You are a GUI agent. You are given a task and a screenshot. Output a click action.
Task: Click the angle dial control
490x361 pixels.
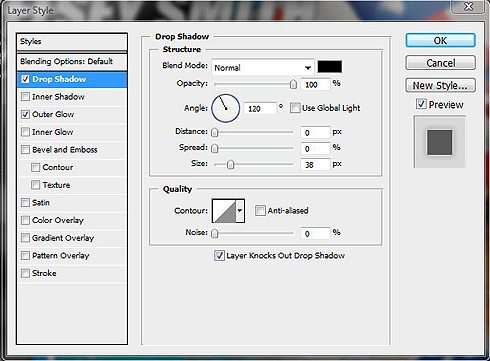tap(226, 108)
